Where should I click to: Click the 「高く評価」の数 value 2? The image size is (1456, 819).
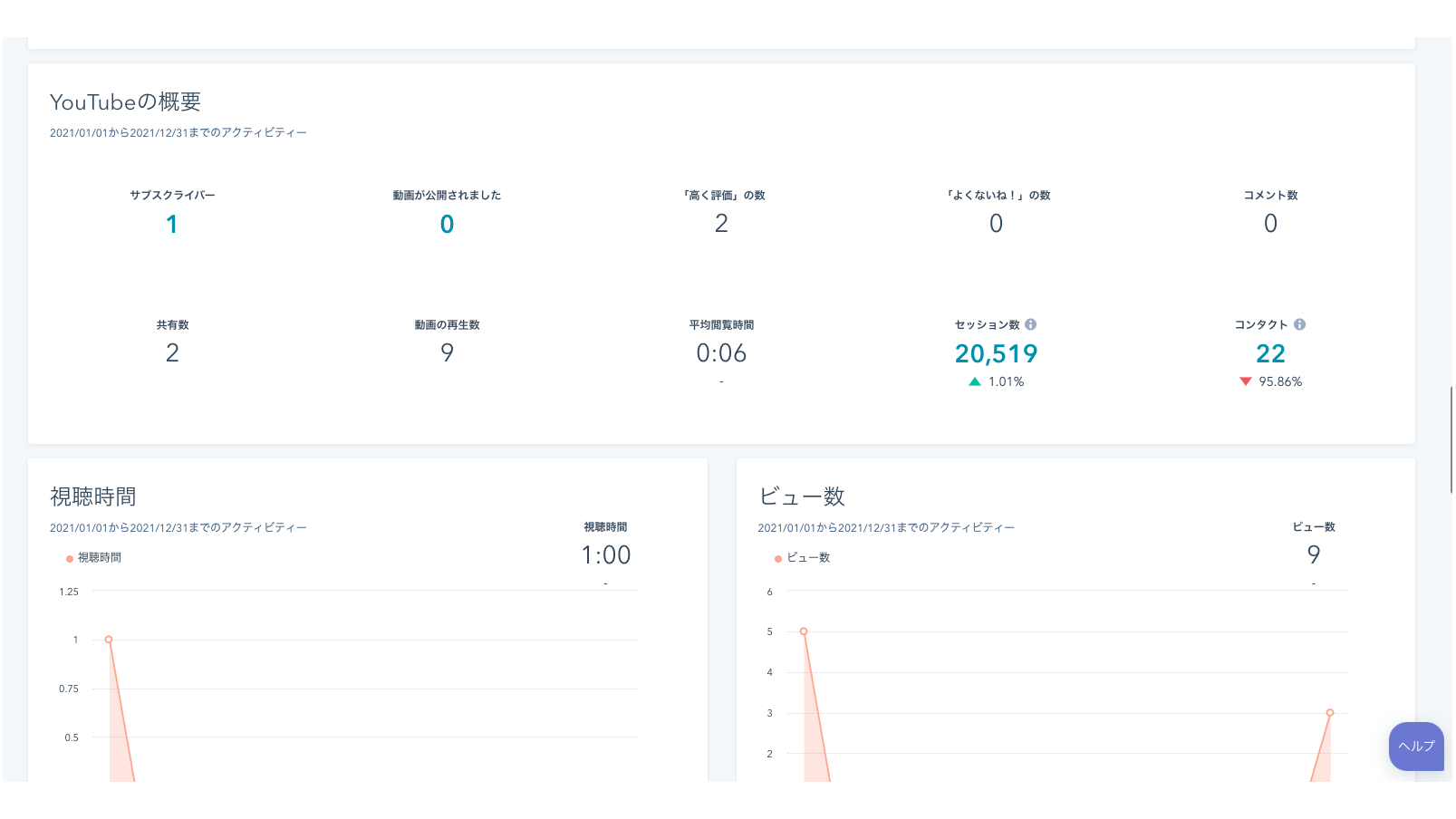[721, 224]
